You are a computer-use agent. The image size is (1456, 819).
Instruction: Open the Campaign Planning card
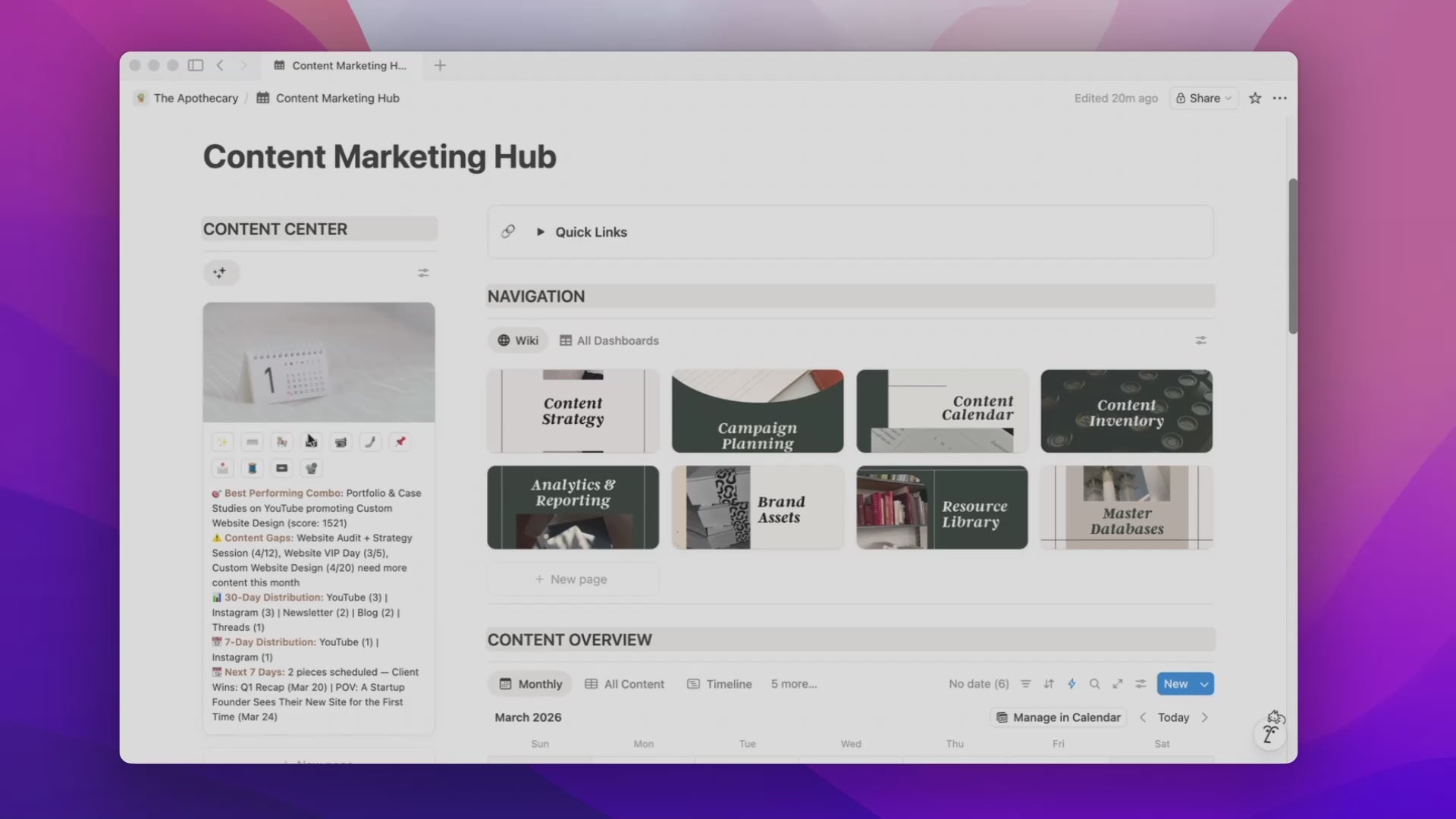pos(757,412)
